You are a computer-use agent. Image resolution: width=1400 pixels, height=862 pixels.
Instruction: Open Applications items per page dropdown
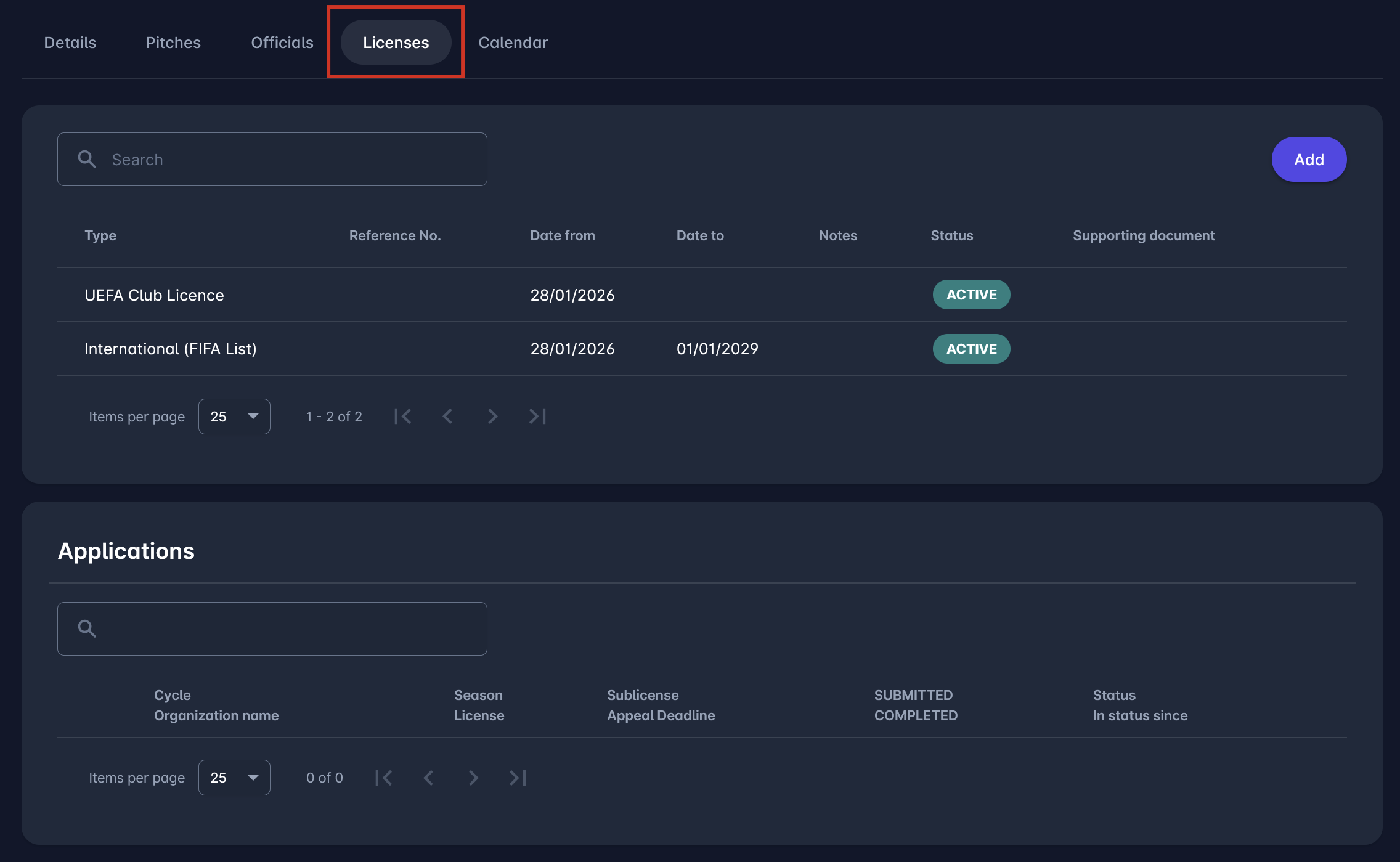(234, 778)
